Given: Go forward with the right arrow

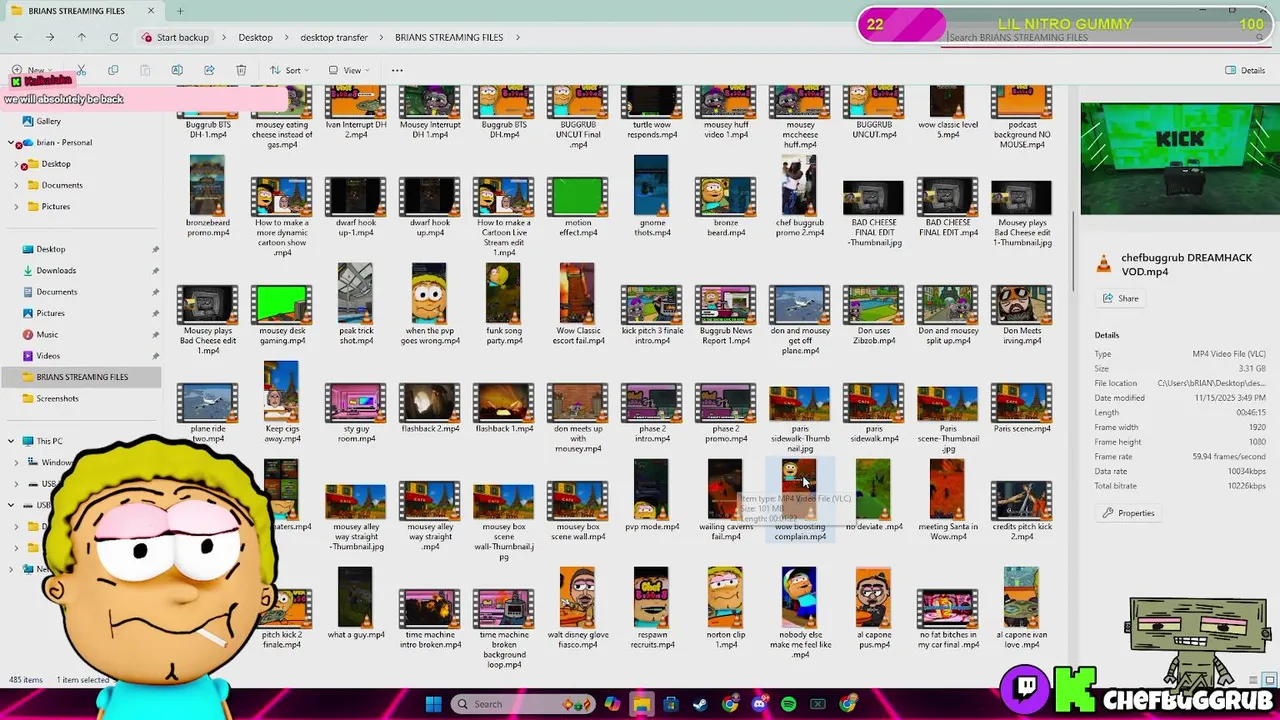Looking at the screenshot, I should pos(50,37).
